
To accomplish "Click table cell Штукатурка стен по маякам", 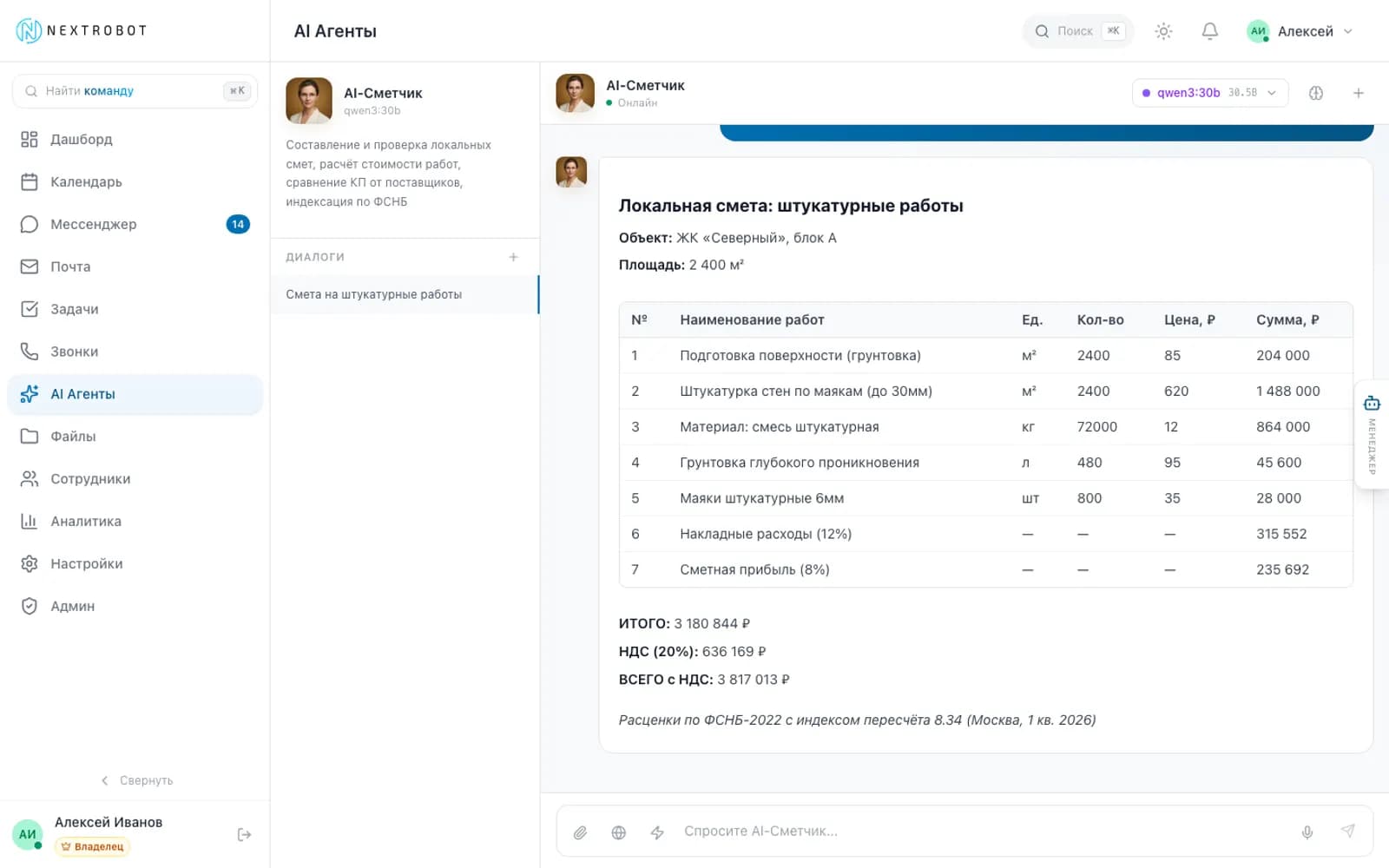I will click(806, 391).
